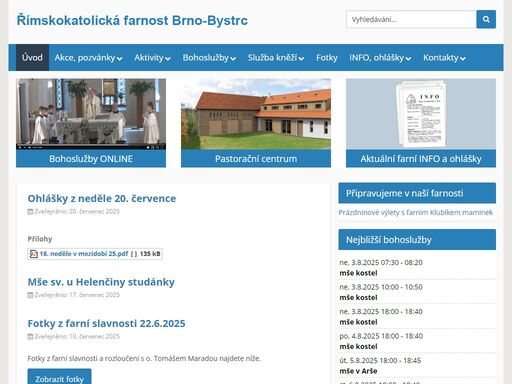The height and width of the screenshot is (384, 512).
Task: Select the service ne. 3.8.2025 10:00 - 10:50
Action: click(381, 287)
